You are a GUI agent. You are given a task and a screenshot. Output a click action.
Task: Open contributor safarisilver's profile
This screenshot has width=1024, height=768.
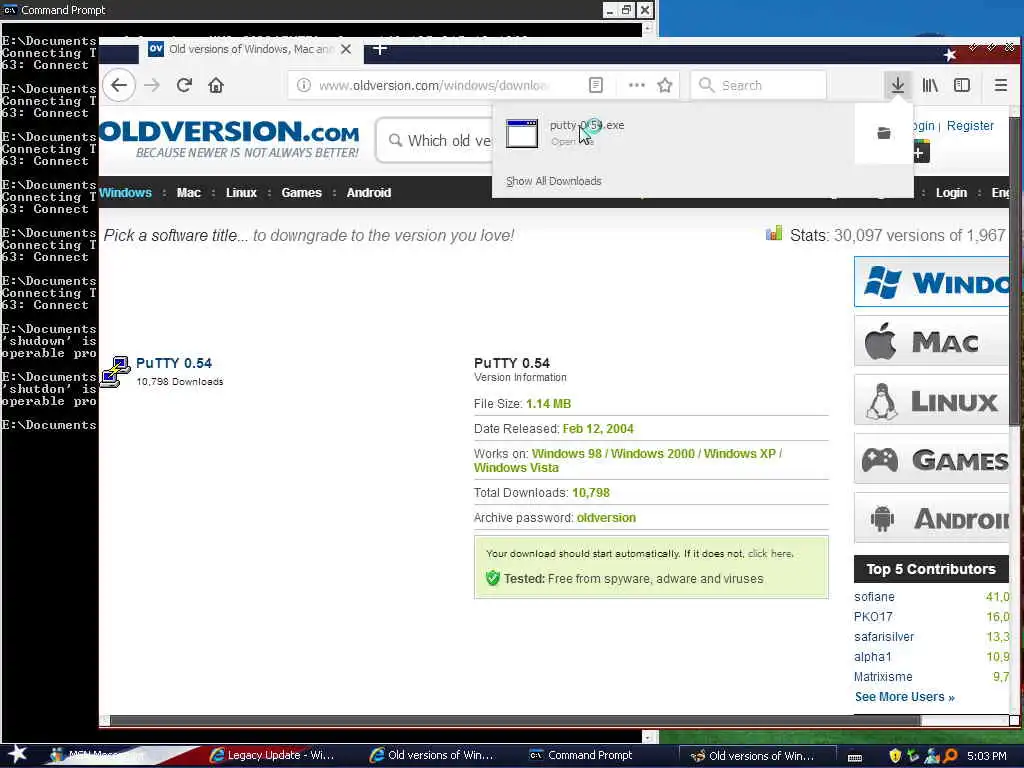coord(884,637)
